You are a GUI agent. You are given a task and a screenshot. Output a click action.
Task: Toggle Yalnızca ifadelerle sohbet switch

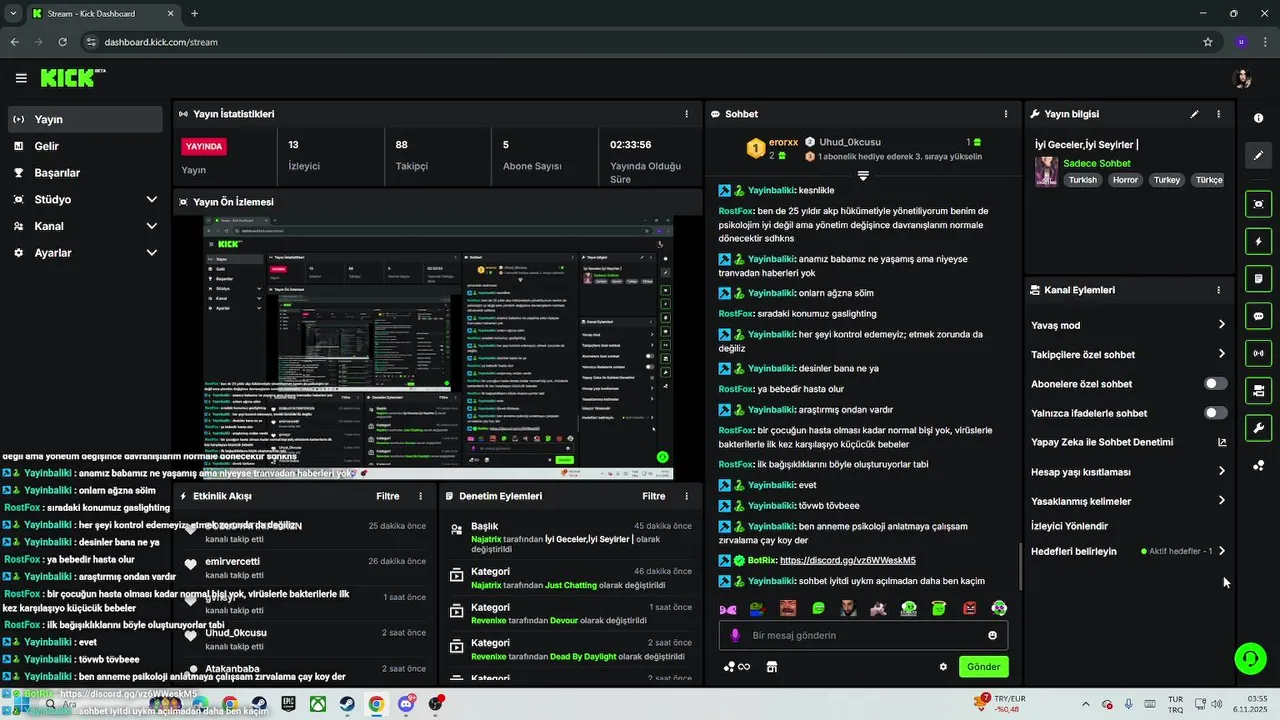click(x=1215, y=413)
